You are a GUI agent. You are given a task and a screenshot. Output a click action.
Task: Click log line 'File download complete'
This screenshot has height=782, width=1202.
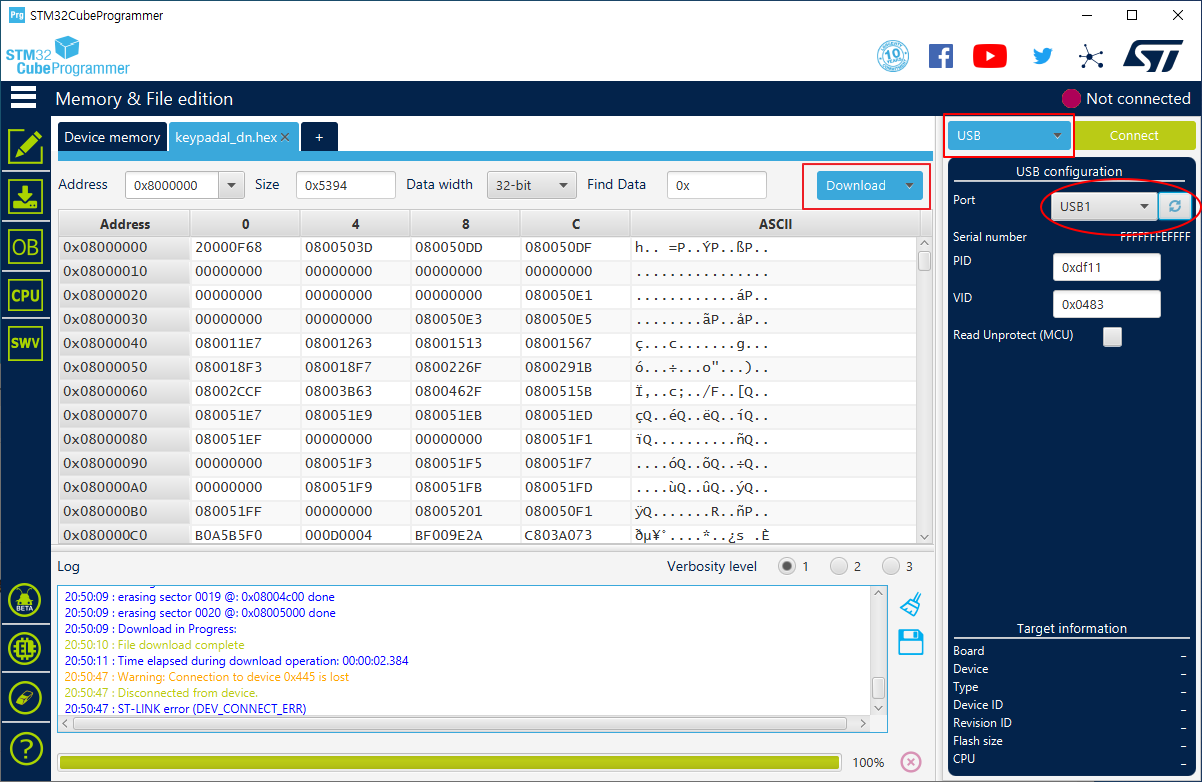click(154, 645)
